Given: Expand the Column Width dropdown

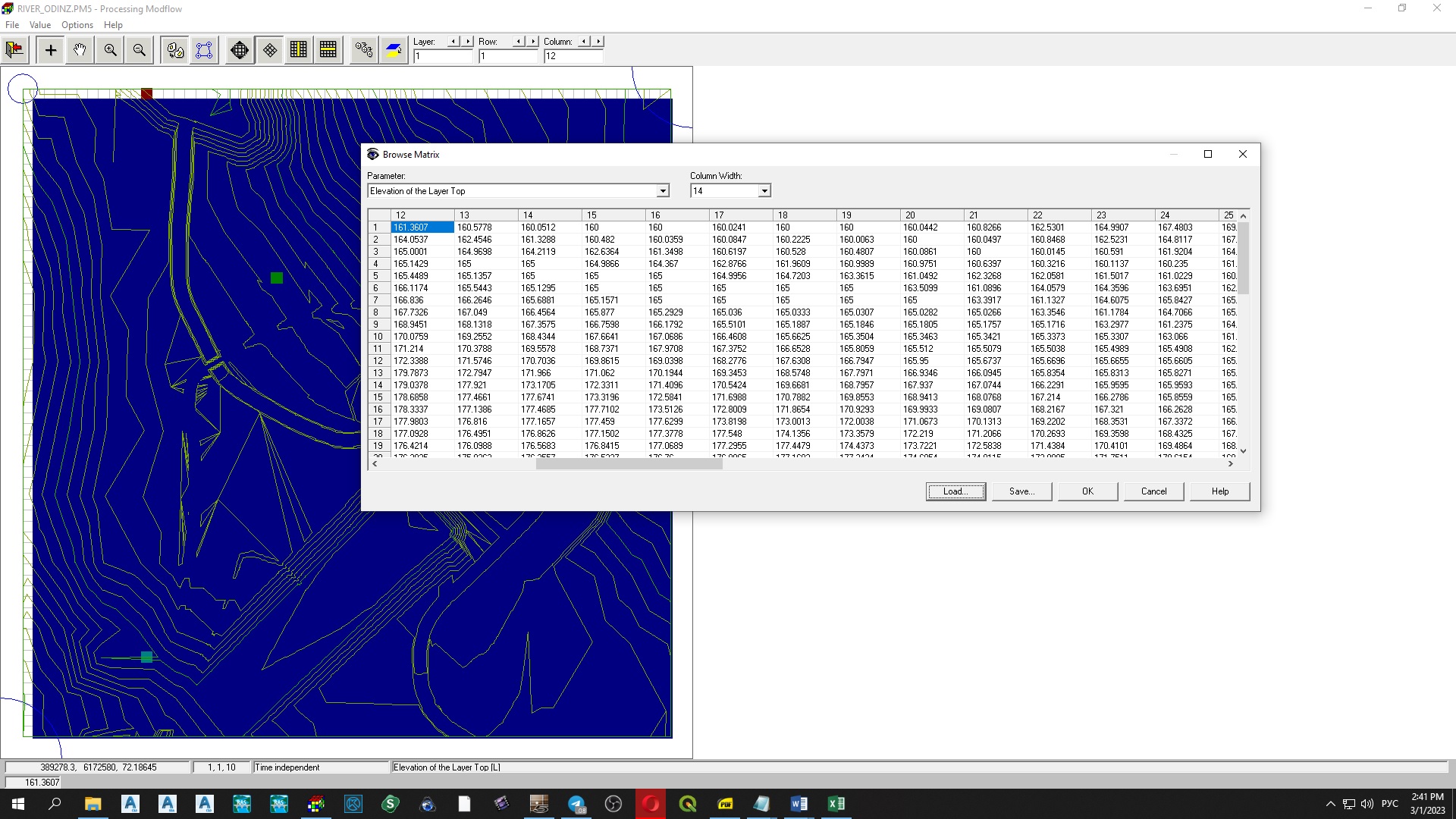Looking at the screenshot, I should coord(763,191).
